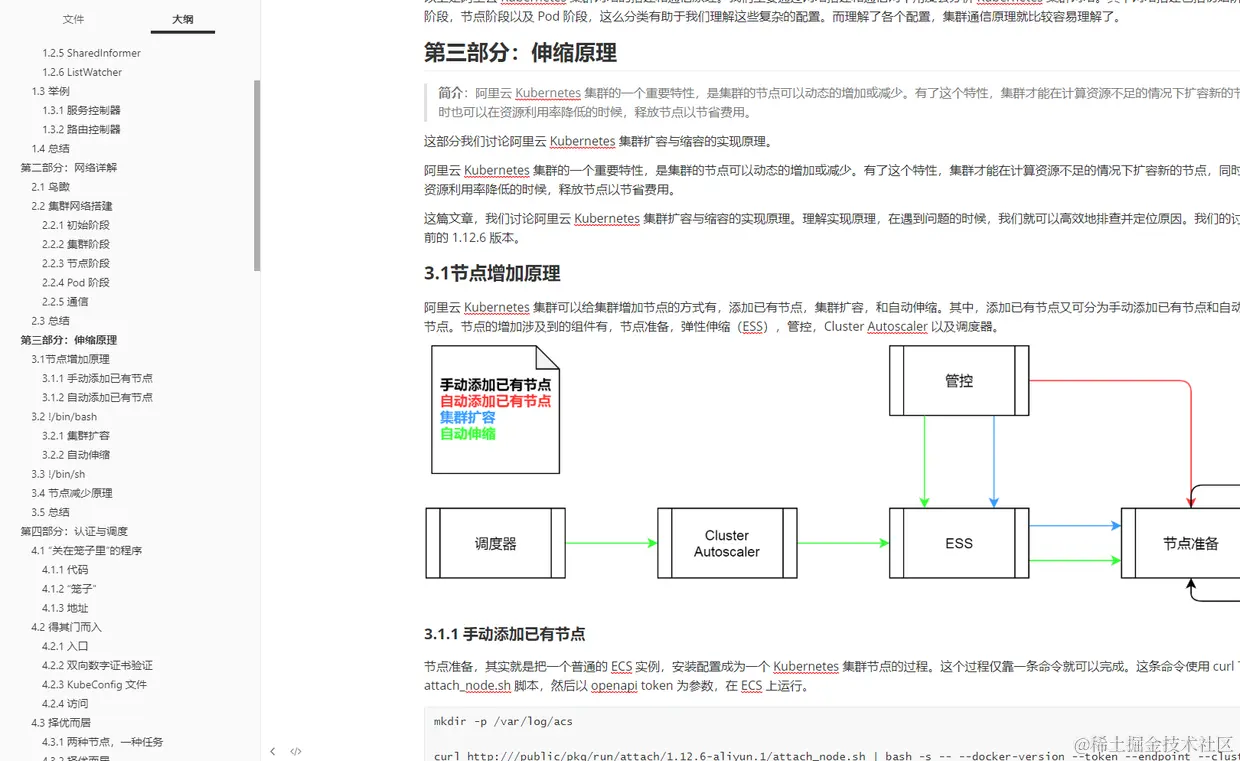Screen dimensions: 1240x761
Task: Click the mkdir -p /var/log/acs code line
Action: (x=503, y=721)
